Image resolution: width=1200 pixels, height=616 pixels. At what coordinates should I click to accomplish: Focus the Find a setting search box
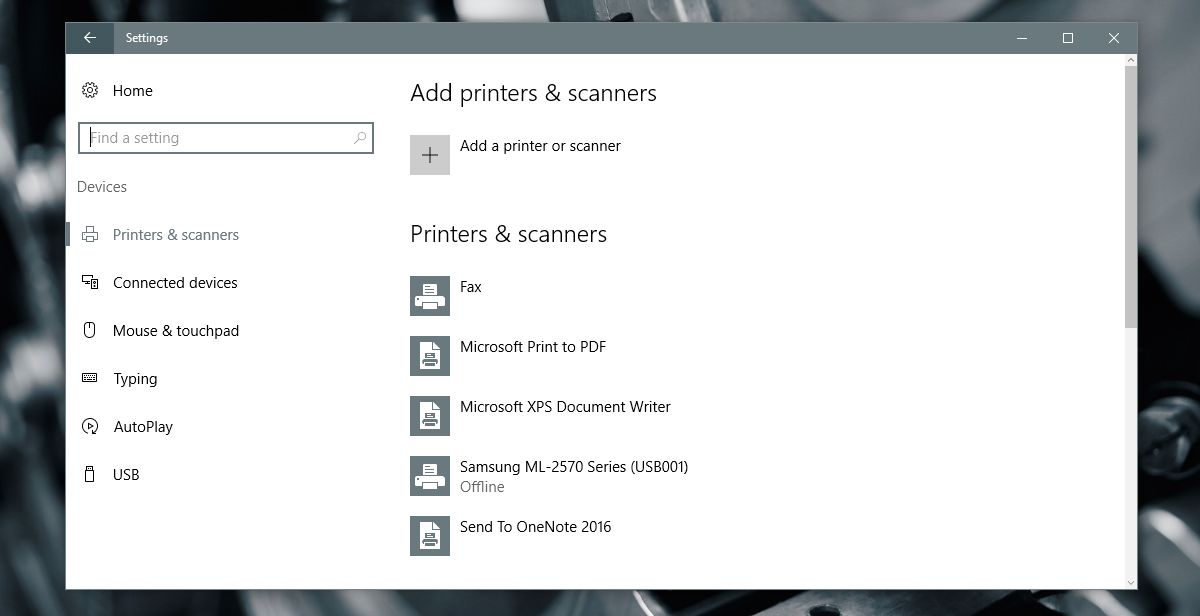(x=226, y=138)
